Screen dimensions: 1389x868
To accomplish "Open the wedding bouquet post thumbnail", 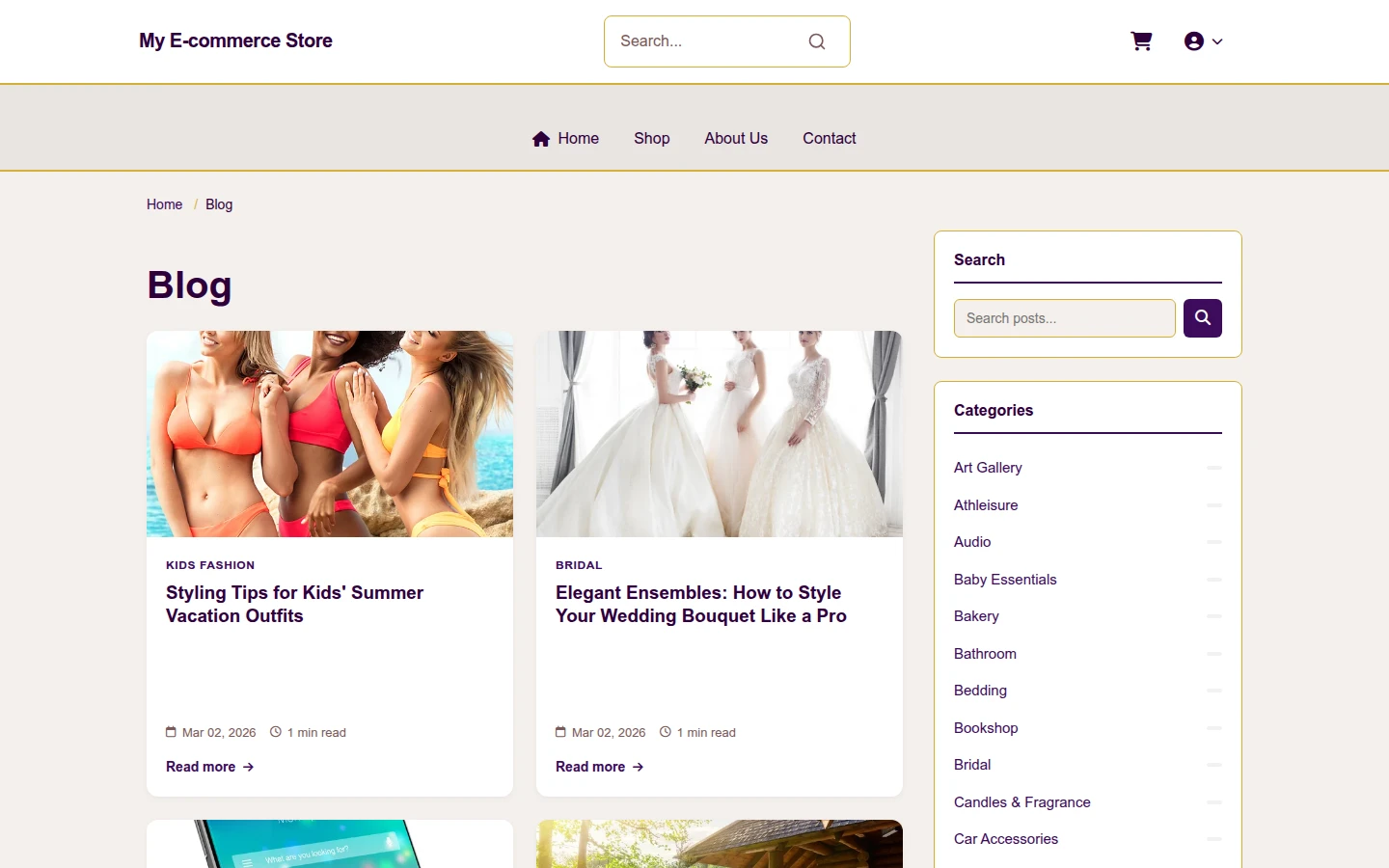I will click(720, 434).
